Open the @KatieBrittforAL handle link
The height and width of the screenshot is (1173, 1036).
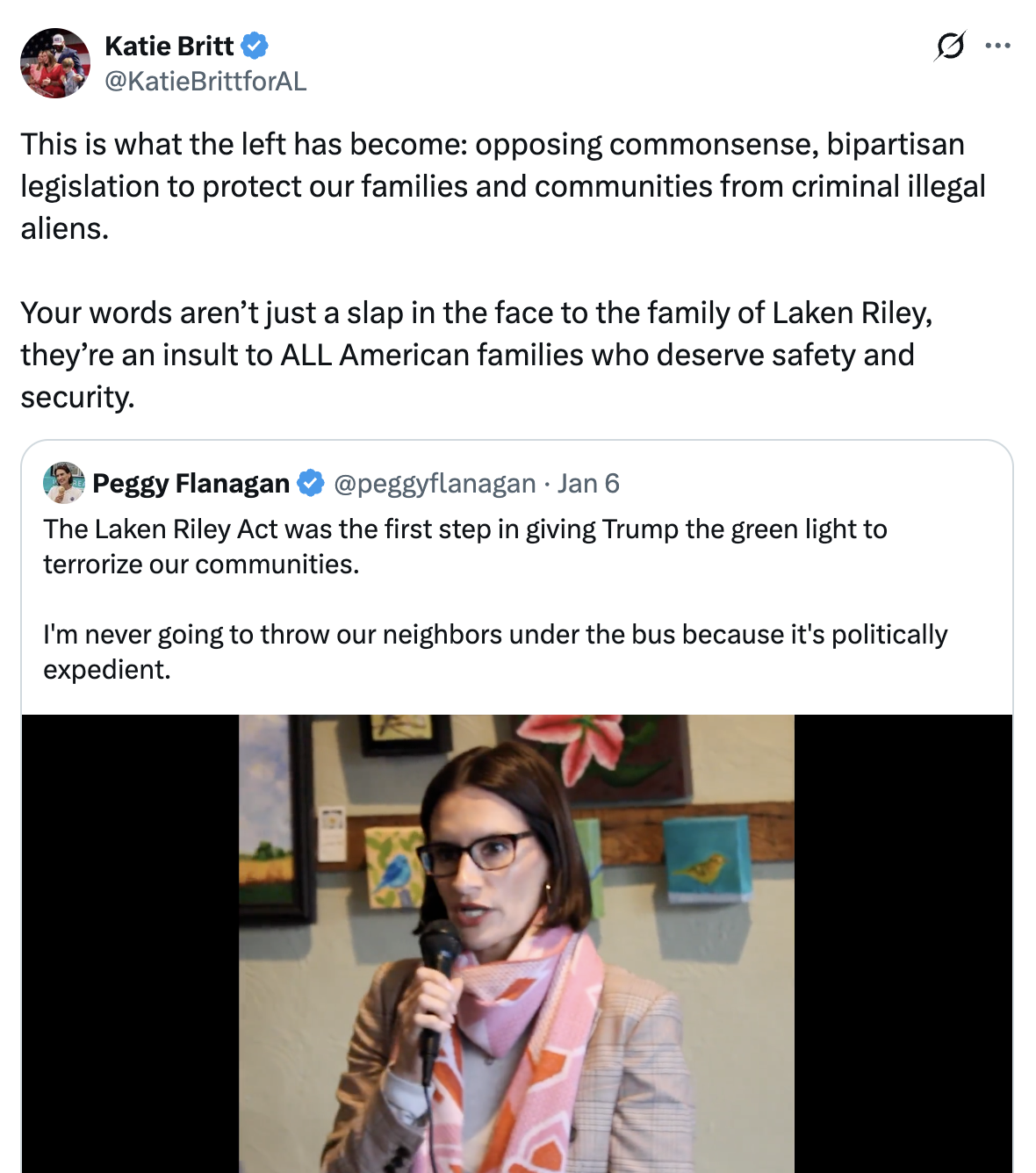click(x=205, y=82)
